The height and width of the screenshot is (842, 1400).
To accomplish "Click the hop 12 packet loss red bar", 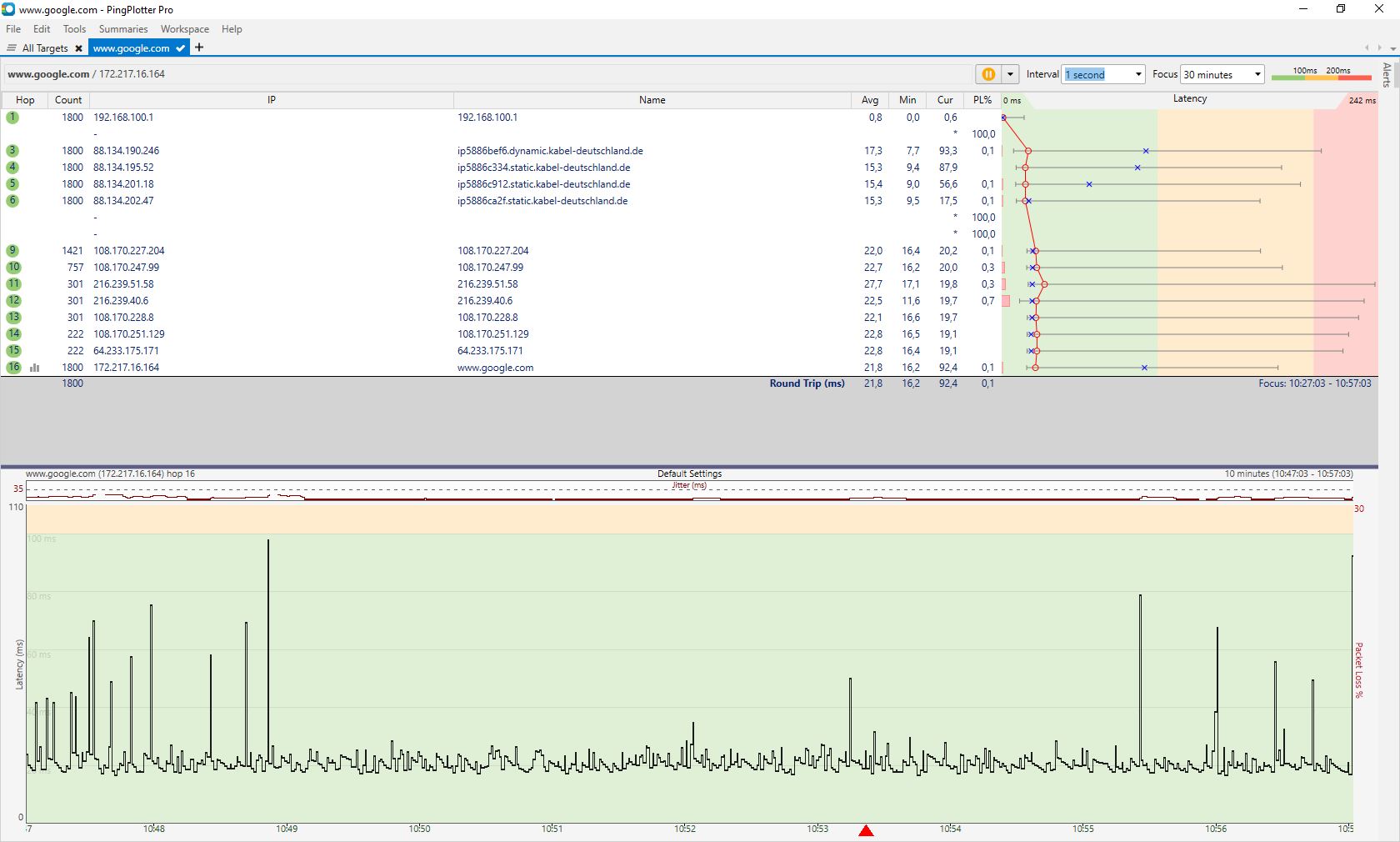I will [1006, 301].
